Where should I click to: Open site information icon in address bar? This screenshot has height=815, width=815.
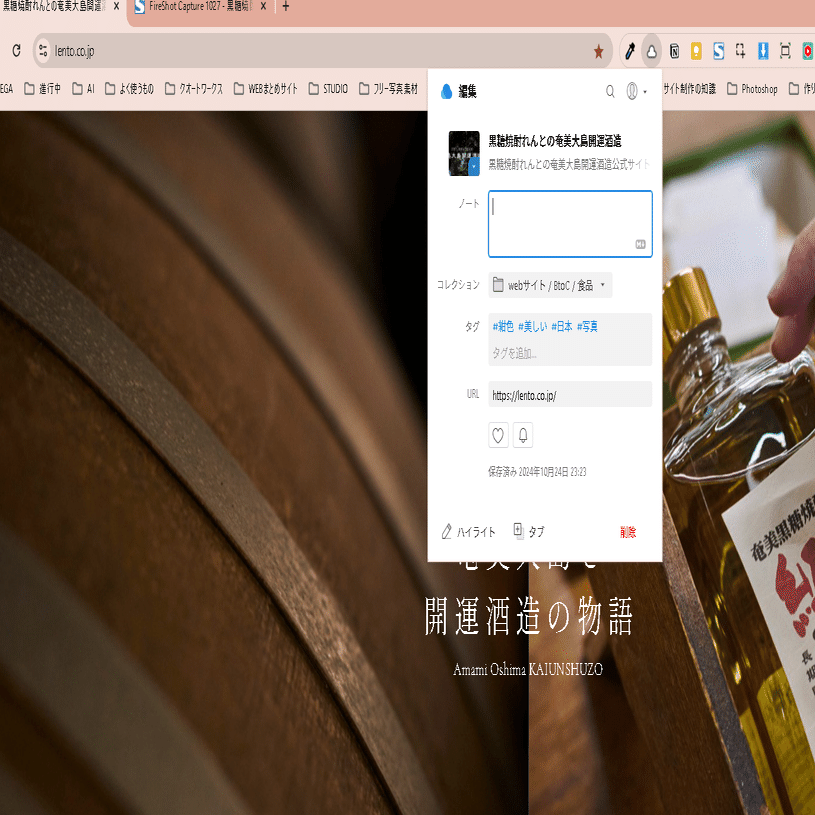(43, 51)
